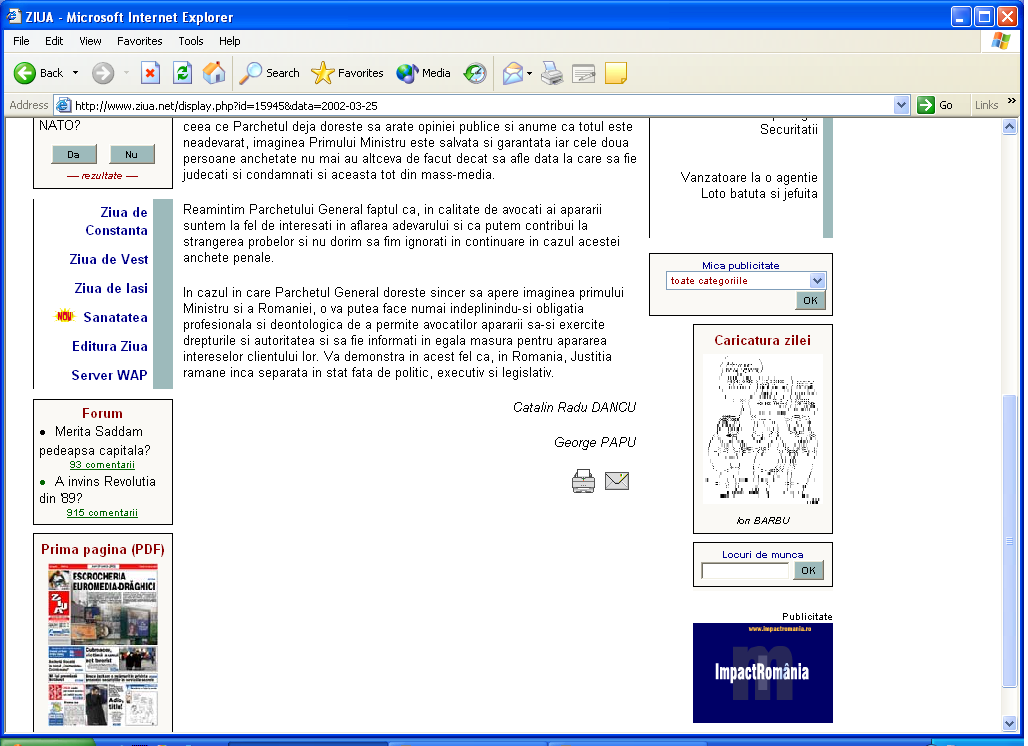Open the Tools menu
This screenshot has height=746, width=1028.
[191, 41]
